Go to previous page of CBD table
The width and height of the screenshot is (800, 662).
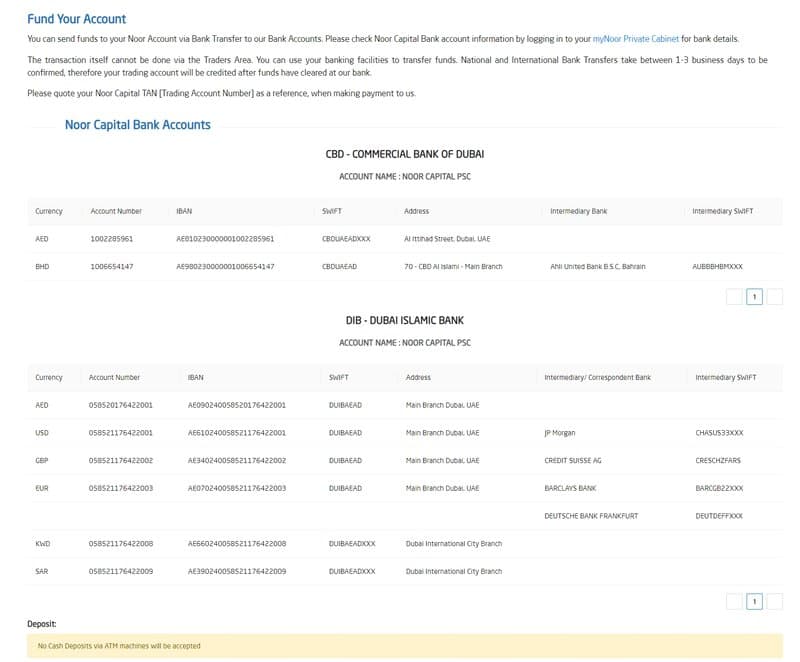tap(734, 296)
